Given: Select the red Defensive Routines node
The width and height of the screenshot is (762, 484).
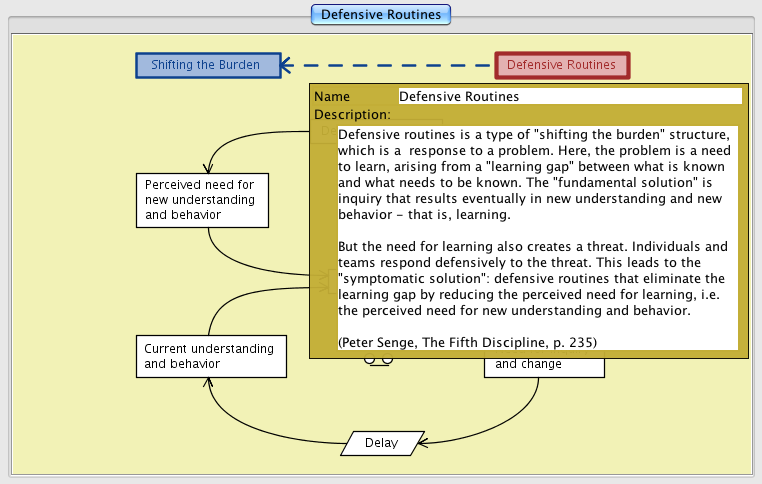Looking at the screenshot, I should click(x=561, y=65).
